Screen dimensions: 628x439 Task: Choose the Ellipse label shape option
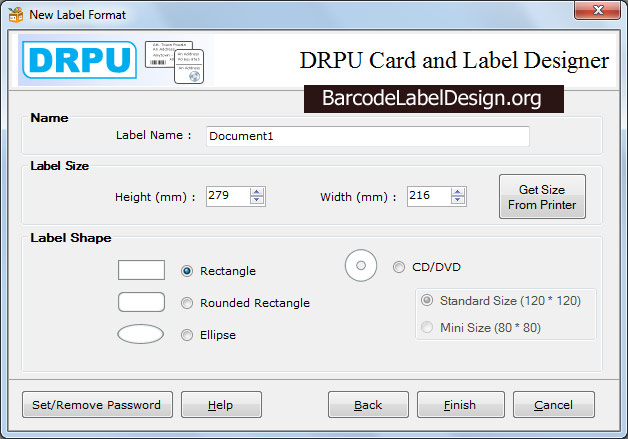point(187,335)
